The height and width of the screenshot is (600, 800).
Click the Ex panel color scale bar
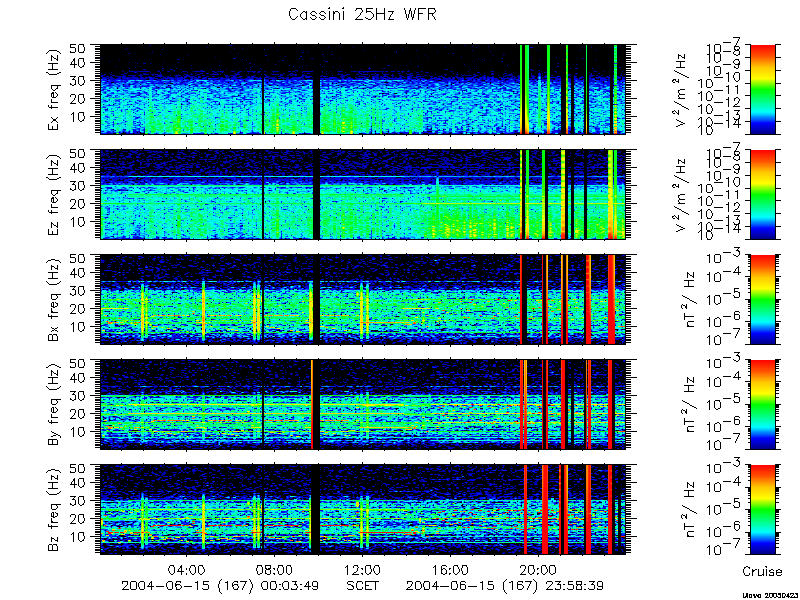762,89
